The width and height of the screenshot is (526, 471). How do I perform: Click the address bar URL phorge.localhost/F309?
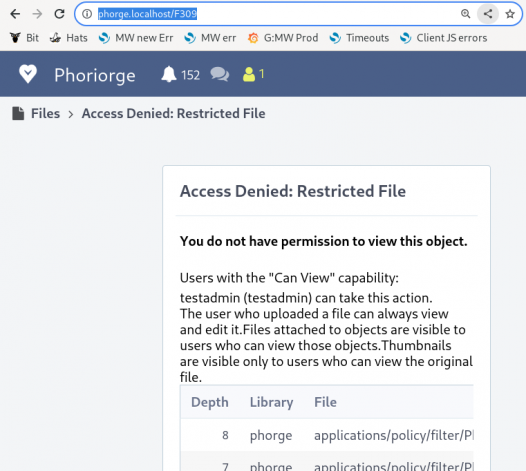(x=147, y=14)
